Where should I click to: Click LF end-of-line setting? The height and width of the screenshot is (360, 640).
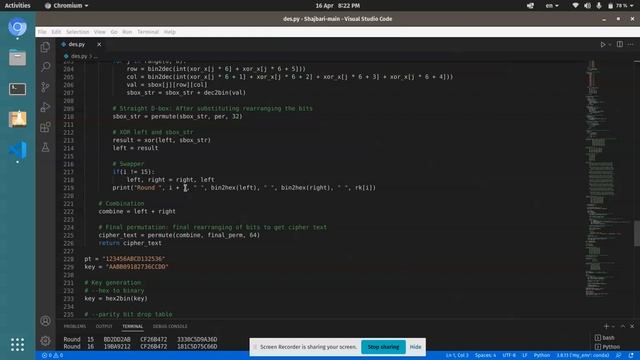pyautogui.click(x=524, y=356)
